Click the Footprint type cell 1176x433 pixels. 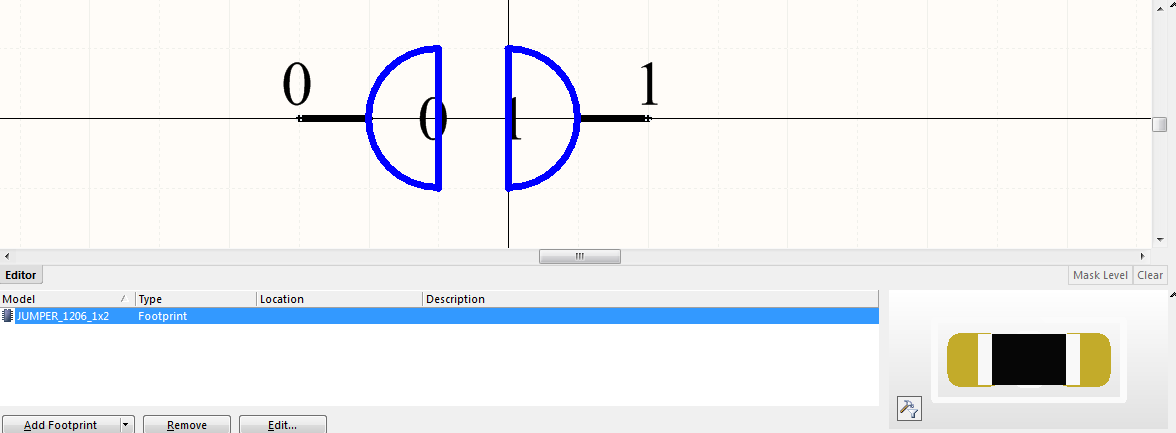(162, 316)
